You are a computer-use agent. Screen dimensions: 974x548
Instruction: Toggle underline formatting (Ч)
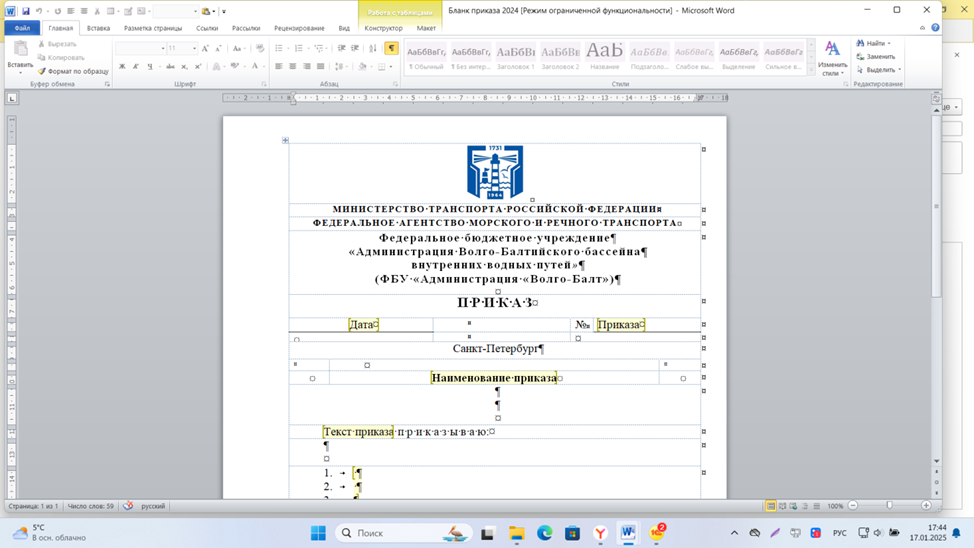click(x=150, y=66)
